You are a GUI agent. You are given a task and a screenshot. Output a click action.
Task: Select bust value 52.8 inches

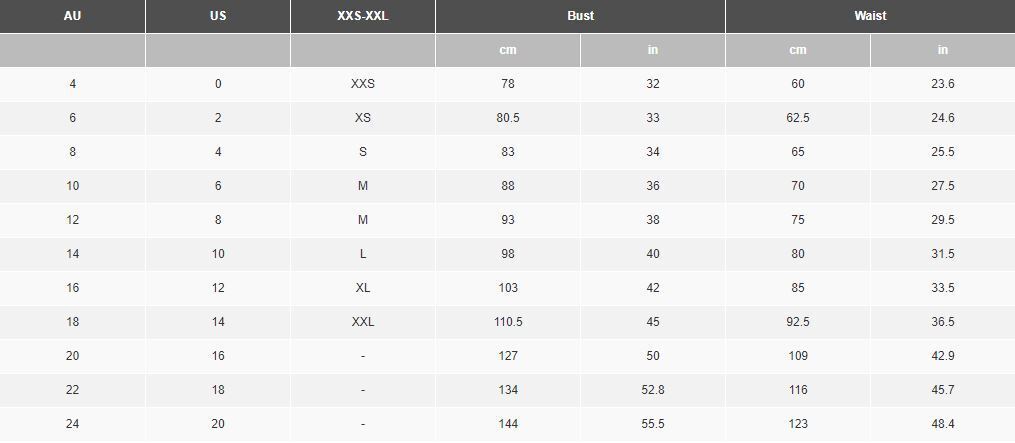tap(652, 390)
